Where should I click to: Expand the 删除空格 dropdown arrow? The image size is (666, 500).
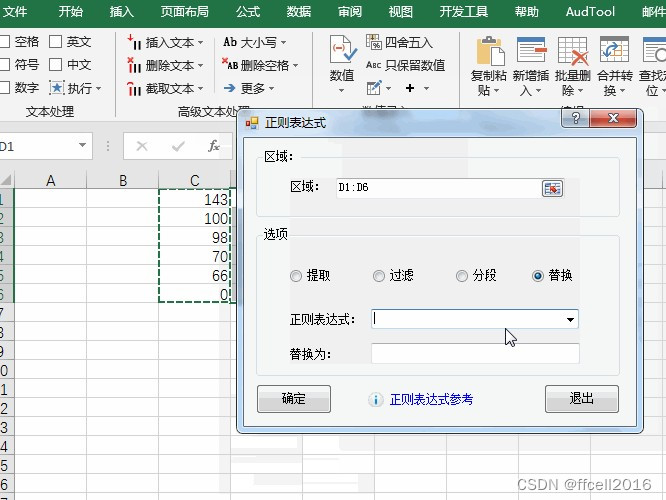click(x=296, y=65)
